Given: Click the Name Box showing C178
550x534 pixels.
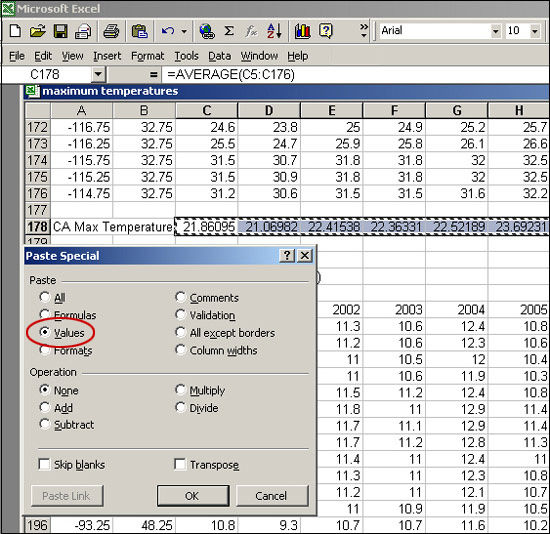Looking at the screenshot, I should (x=47, y=74).
